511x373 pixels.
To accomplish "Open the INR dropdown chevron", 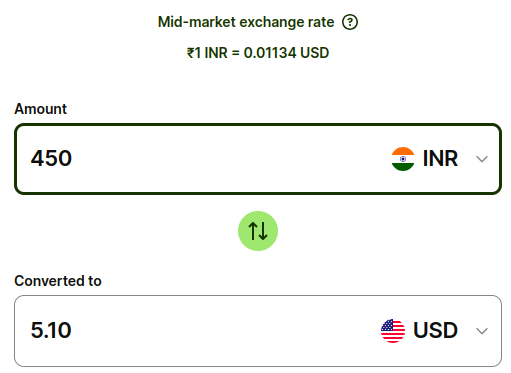I will (x=482, y=159).
